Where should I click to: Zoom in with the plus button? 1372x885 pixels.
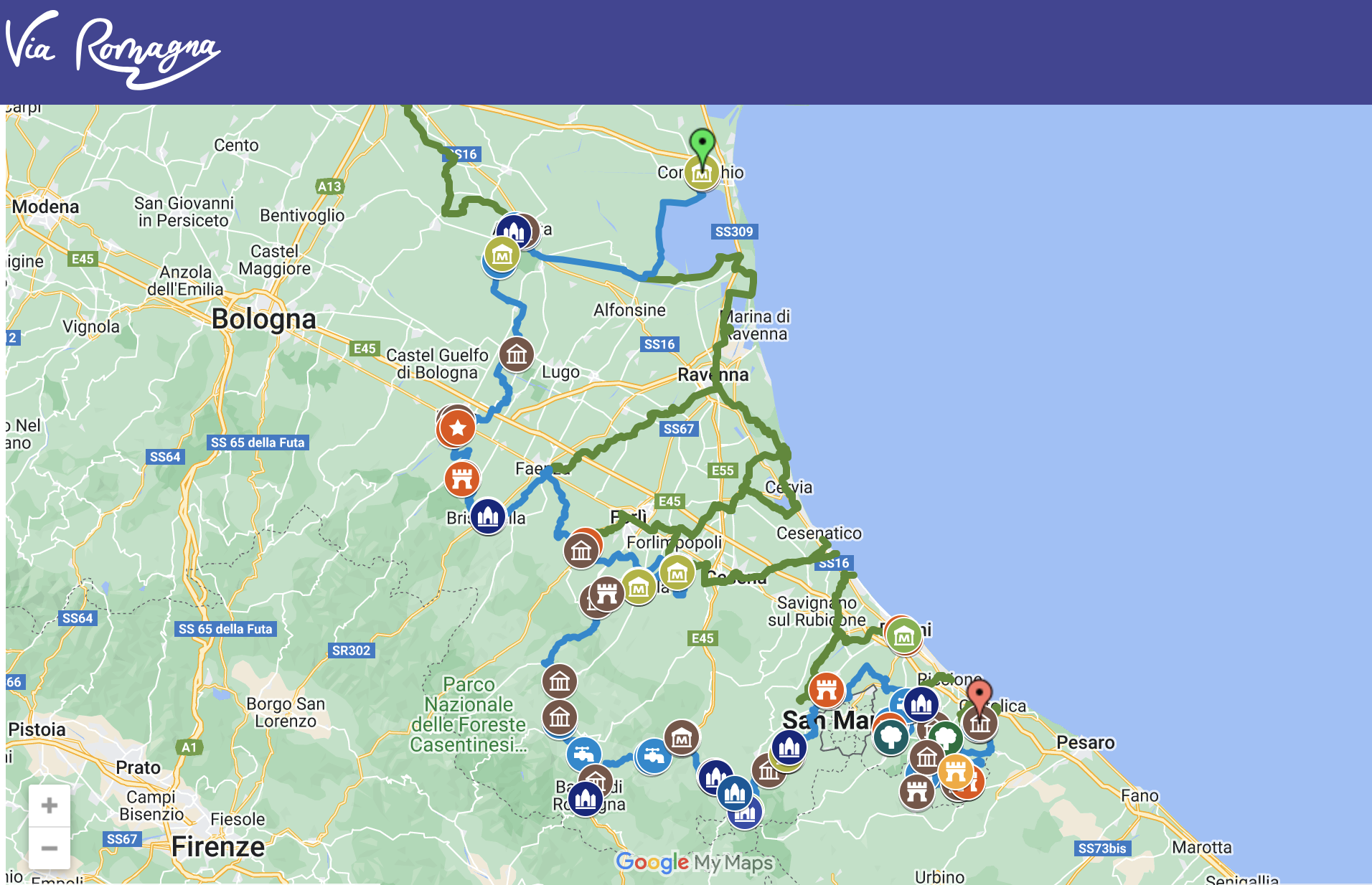[50, 805]
